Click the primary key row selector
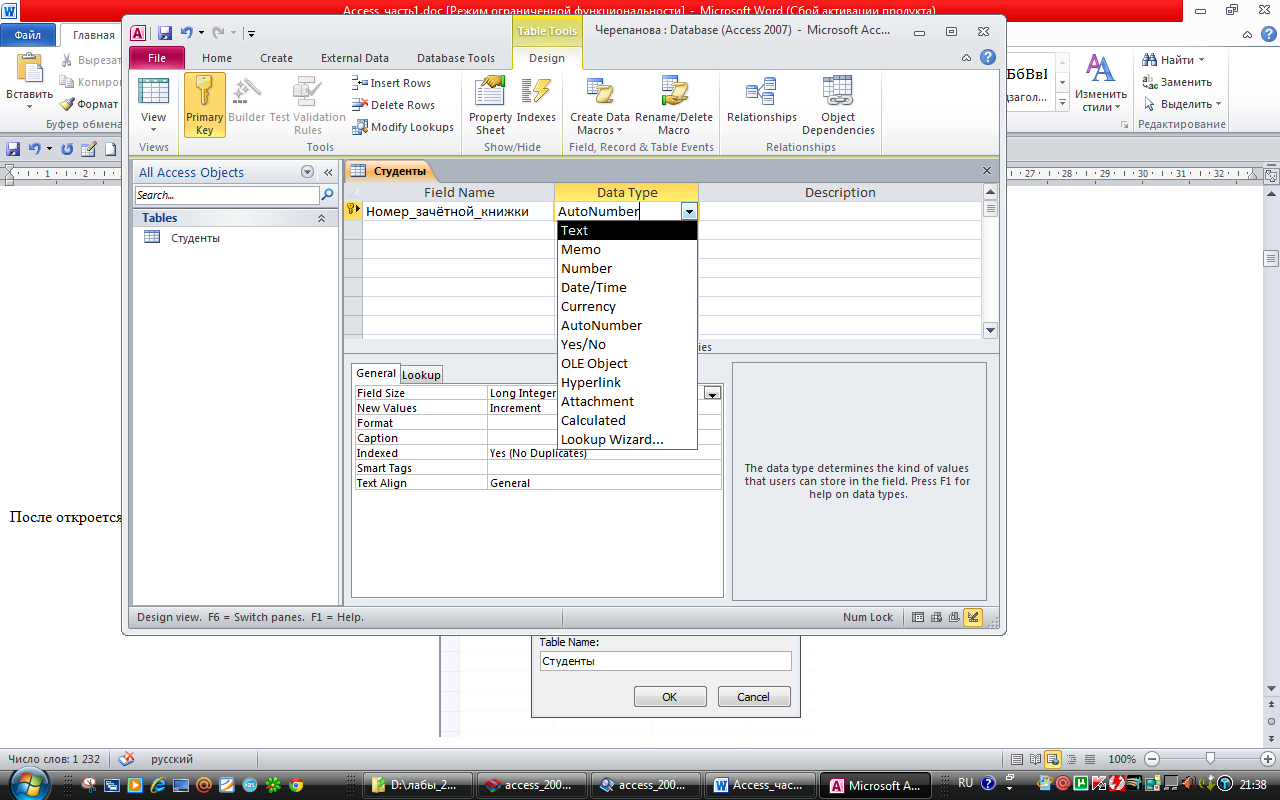The image size is (1280, 800). [352, 211]
